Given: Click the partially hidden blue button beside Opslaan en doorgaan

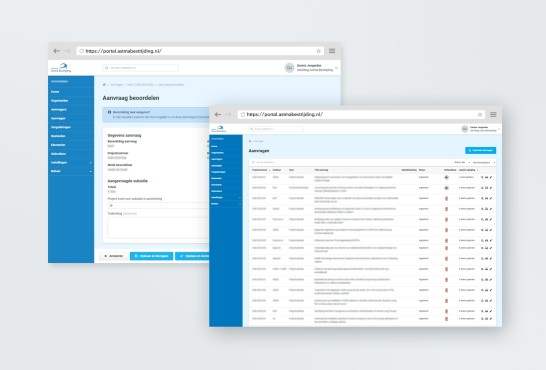Looking at the screenshot, I should [192, 256].
